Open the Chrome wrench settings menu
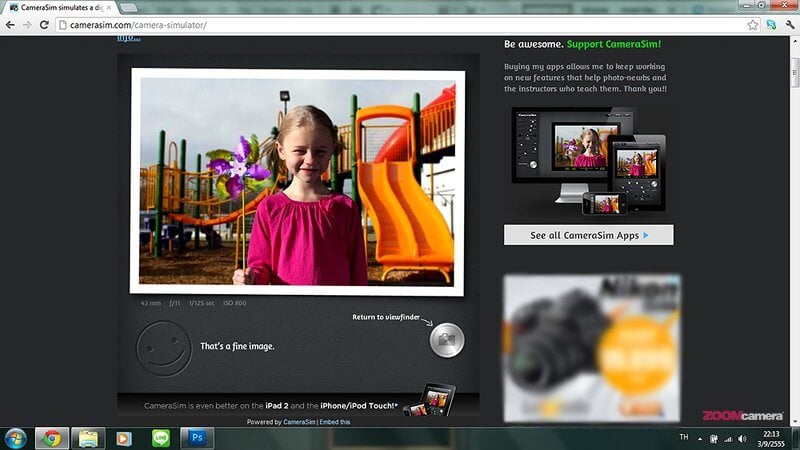 790,24
